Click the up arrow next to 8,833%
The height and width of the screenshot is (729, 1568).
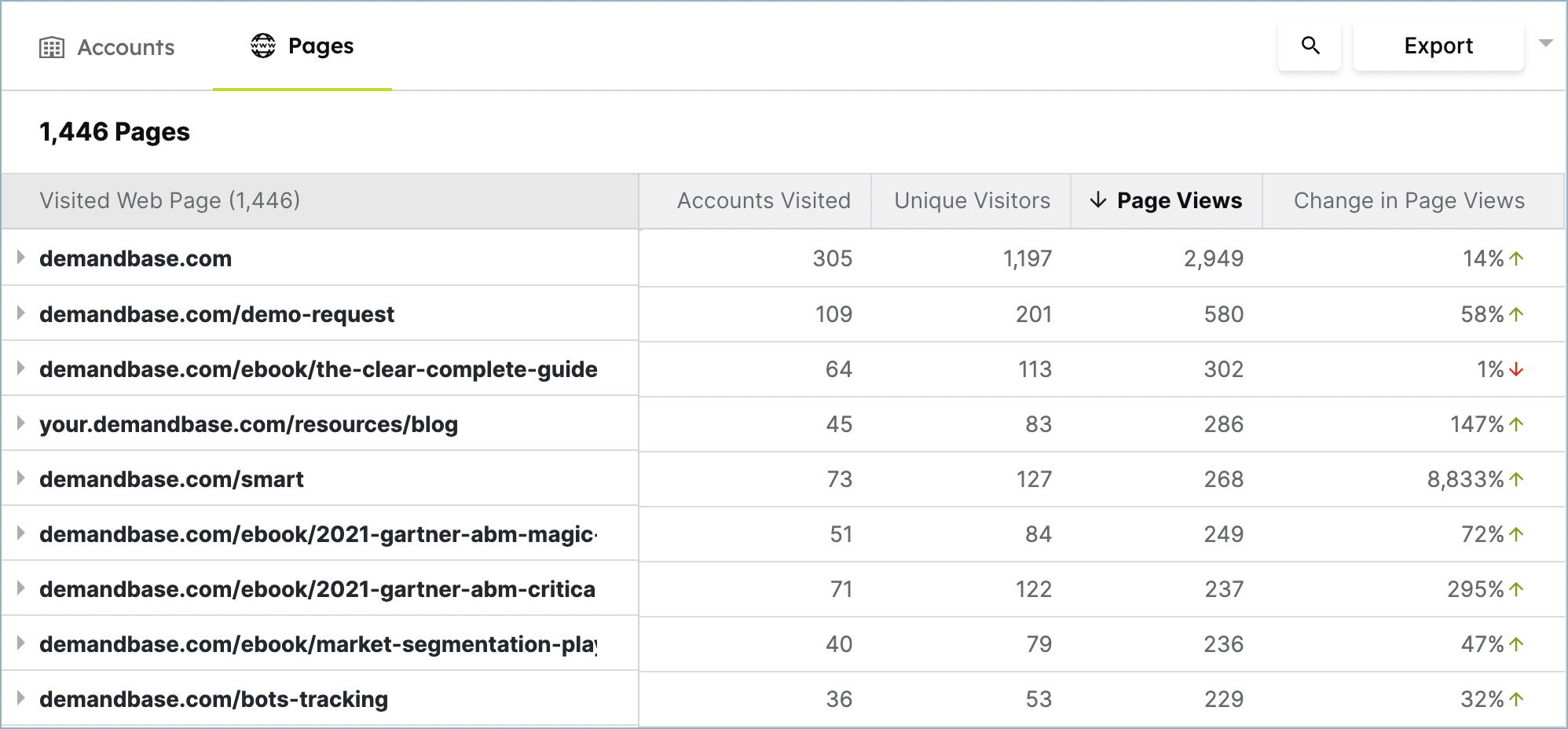(x=1516, y=479)
